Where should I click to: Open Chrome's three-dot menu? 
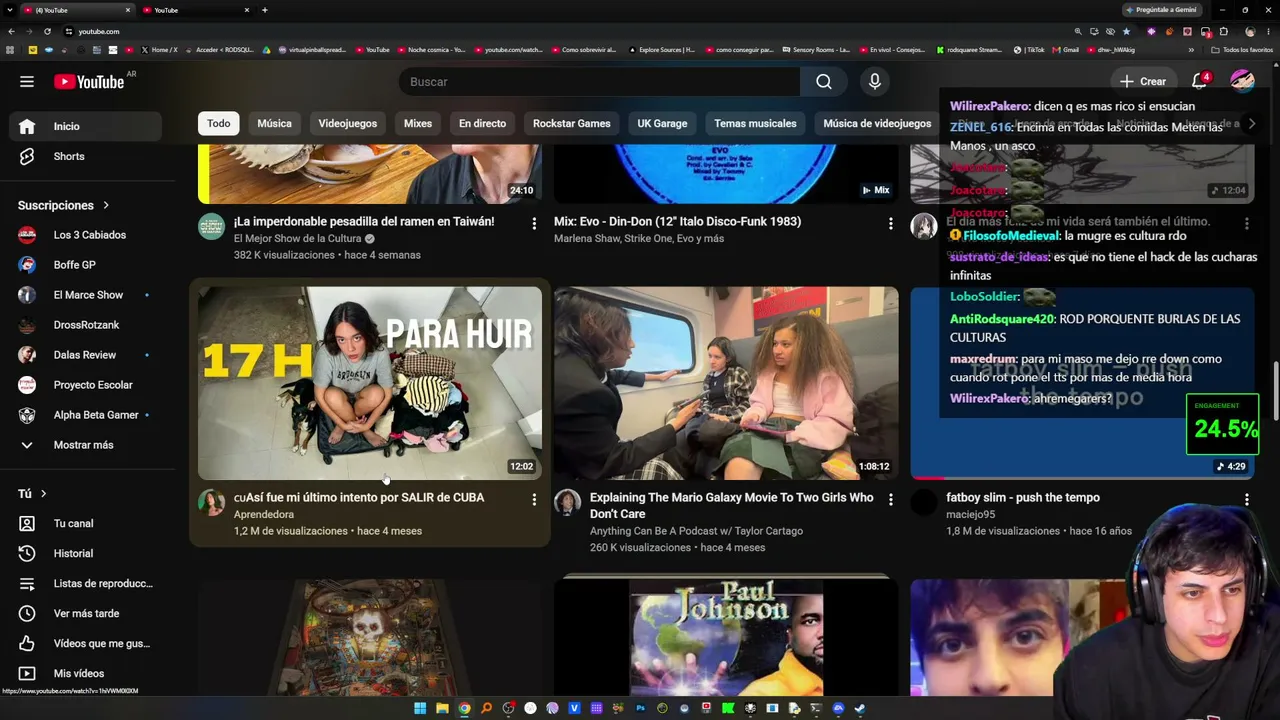(1268, 31)
